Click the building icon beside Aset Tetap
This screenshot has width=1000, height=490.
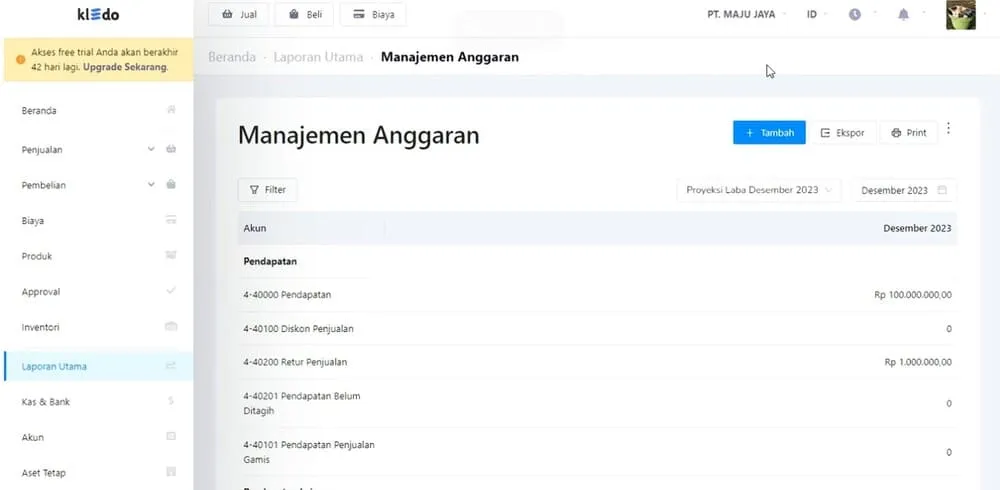171,472
